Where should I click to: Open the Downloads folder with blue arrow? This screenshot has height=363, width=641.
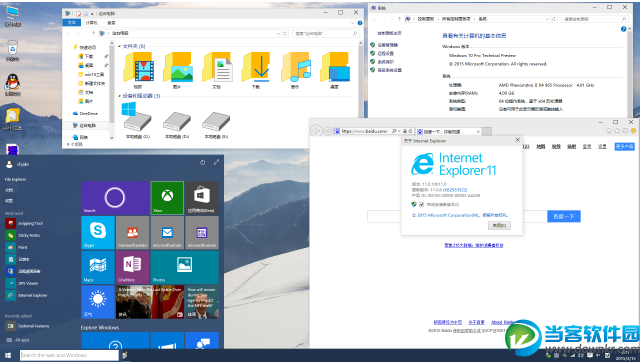(256, 69)
